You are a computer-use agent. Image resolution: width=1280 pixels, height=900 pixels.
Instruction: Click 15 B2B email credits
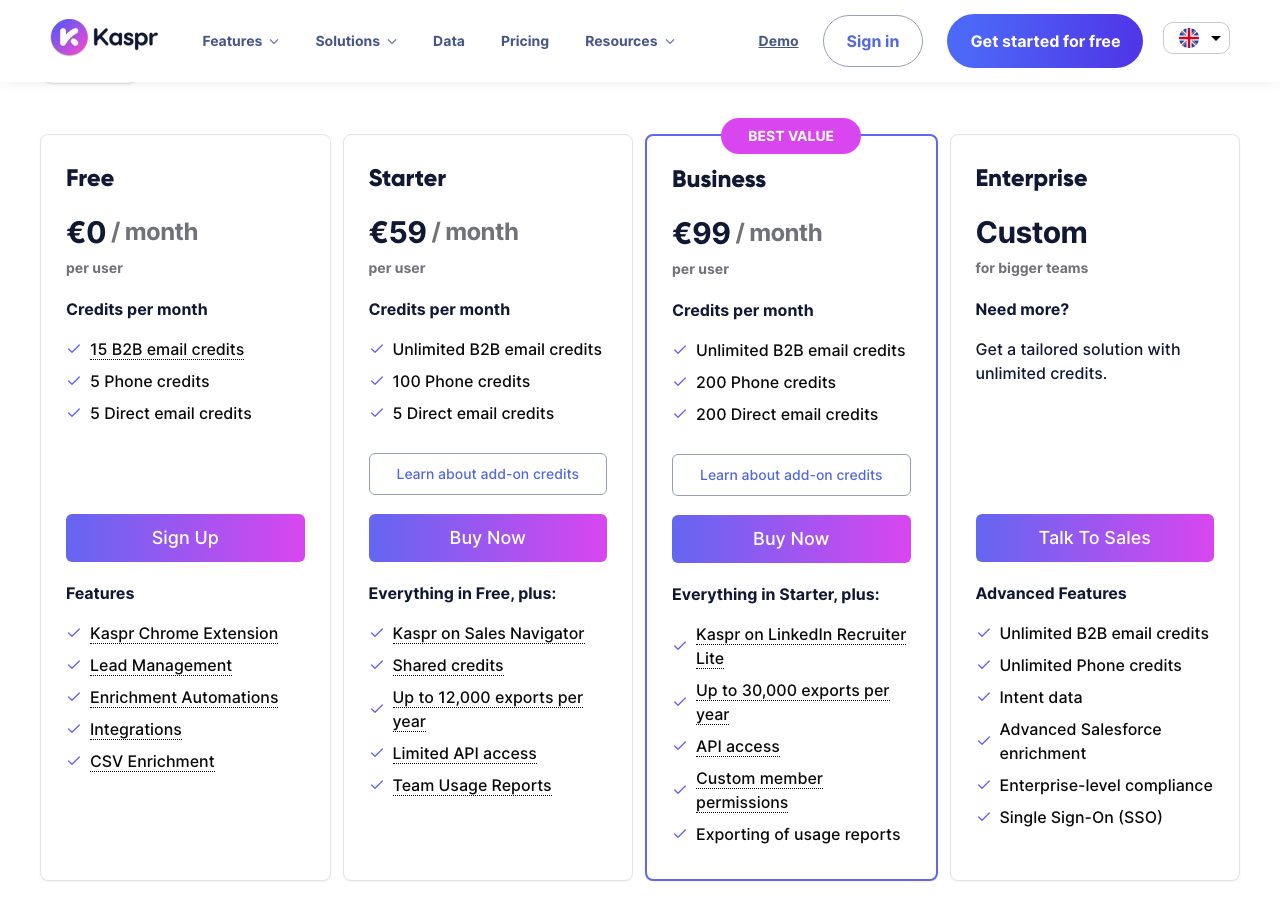click(167, 349)
